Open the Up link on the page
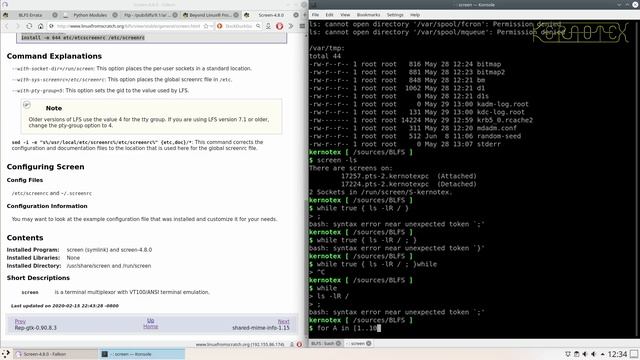Image resolution: width=640 pixels, height=360 pixels. point(151,320)
